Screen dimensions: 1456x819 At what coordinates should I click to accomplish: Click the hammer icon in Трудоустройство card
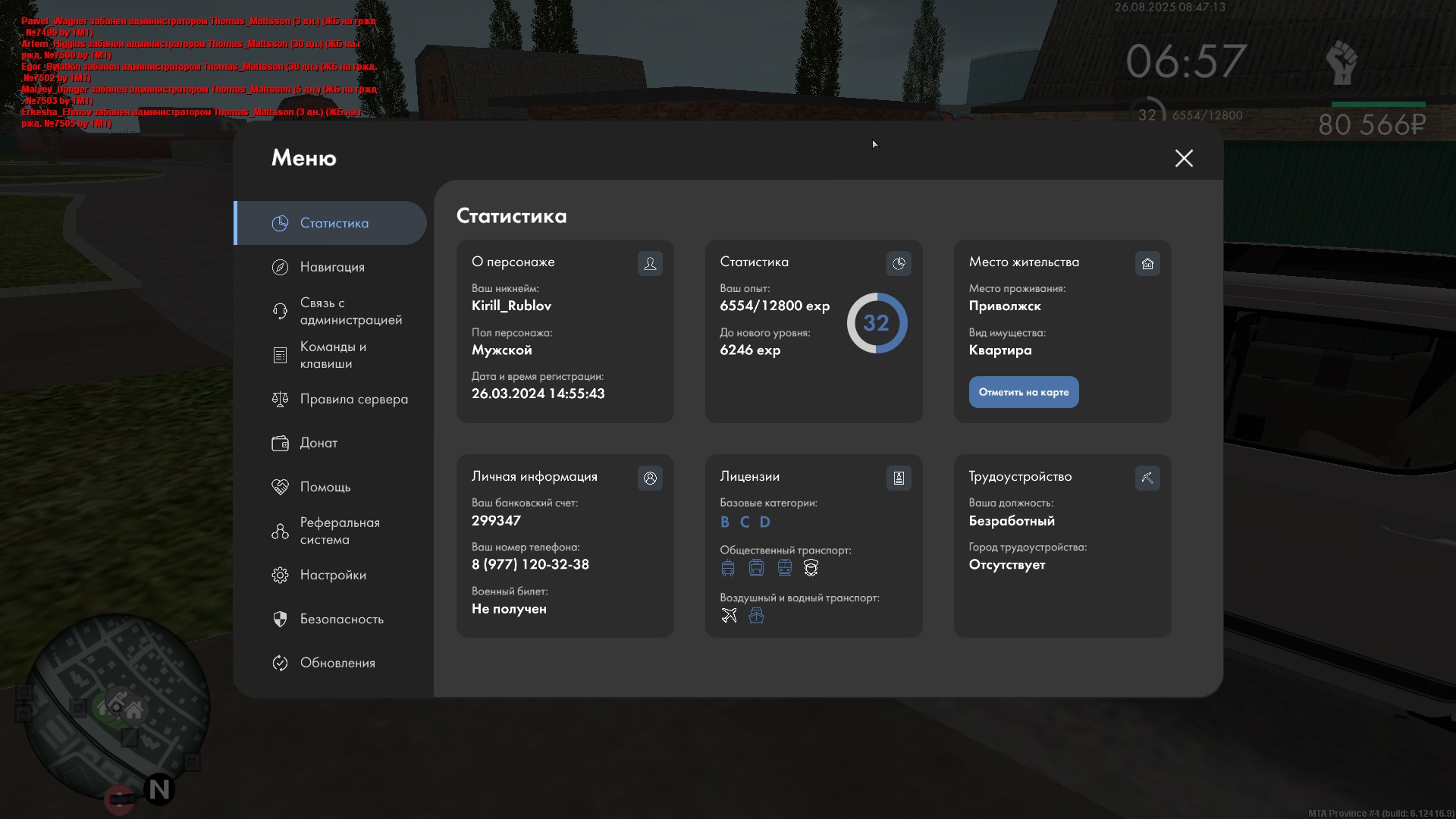coord(1147,478)
